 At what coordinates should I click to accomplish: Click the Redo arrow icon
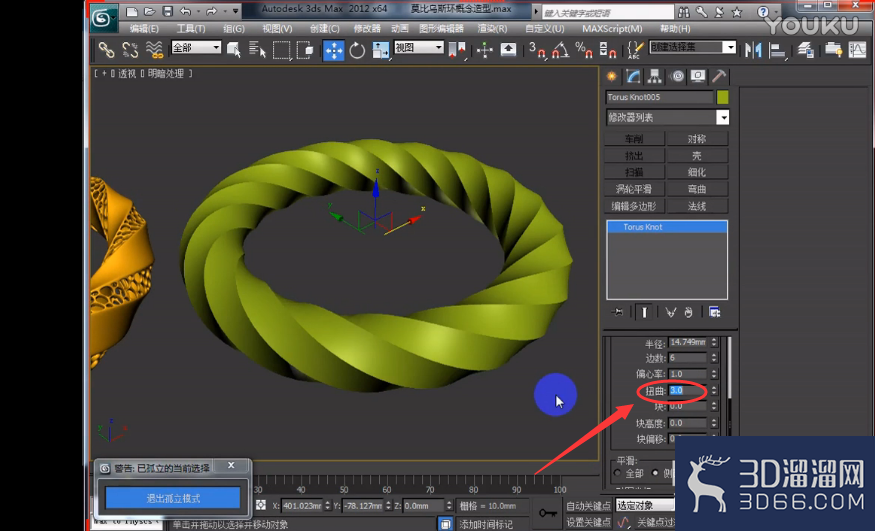click(211, 11)
